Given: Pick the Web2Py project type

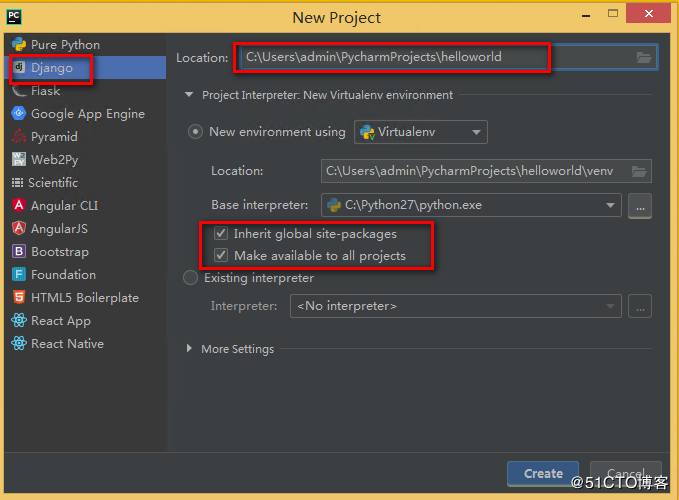Looking at the screenshot, I should (x=85, y=159).
